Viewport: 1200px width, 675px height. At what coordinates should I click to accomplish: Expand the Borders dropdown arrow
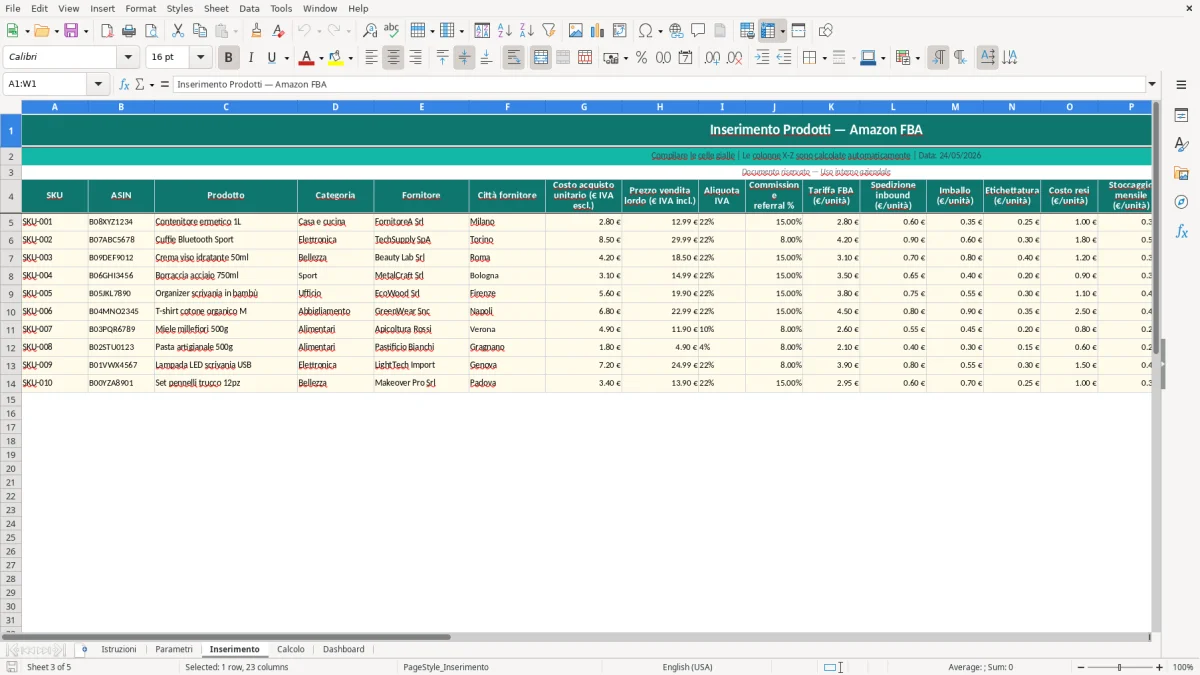(x=823, y=58)
